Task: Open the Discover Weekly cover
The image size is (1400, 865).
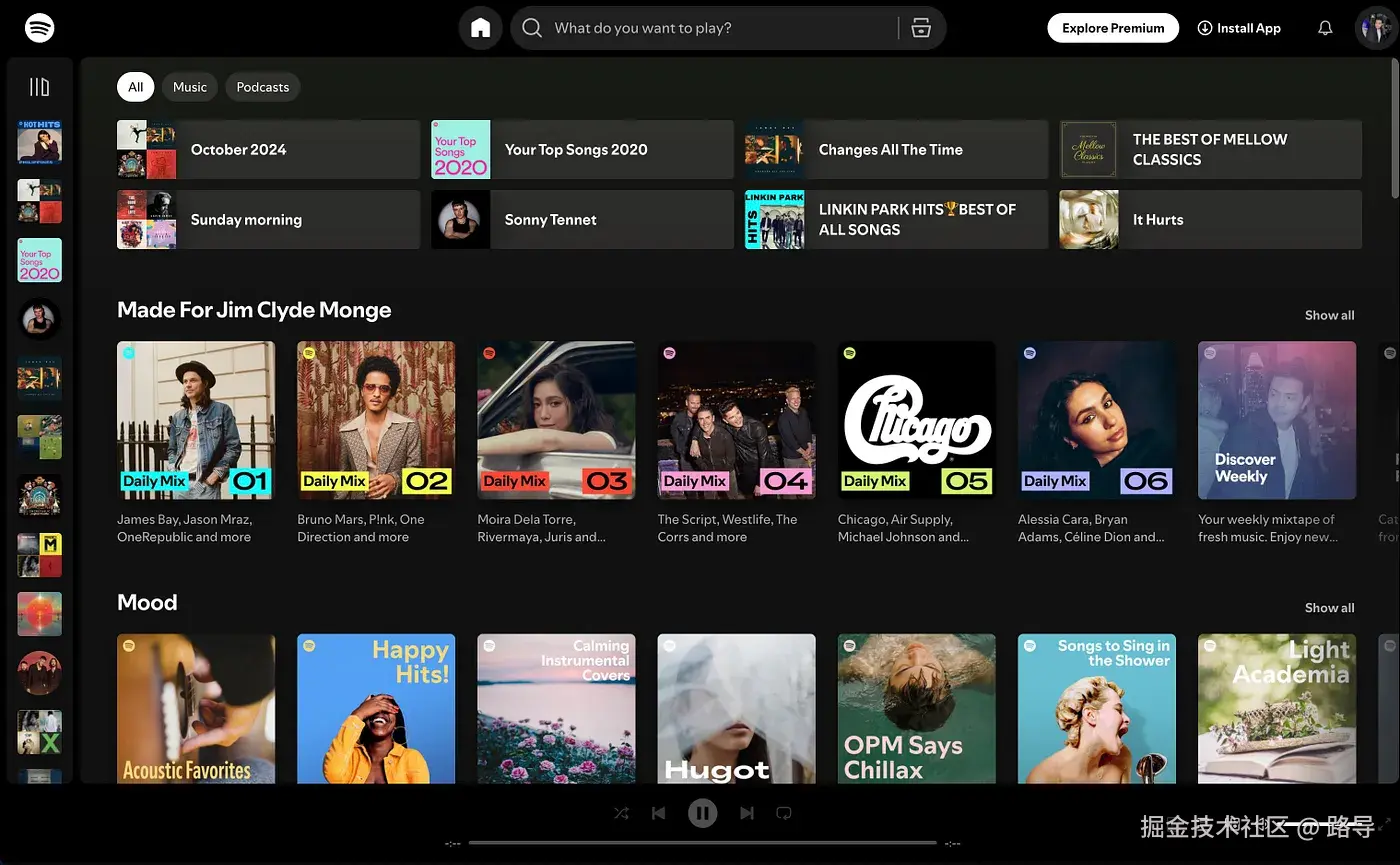Action: [x=1277, y=420]
